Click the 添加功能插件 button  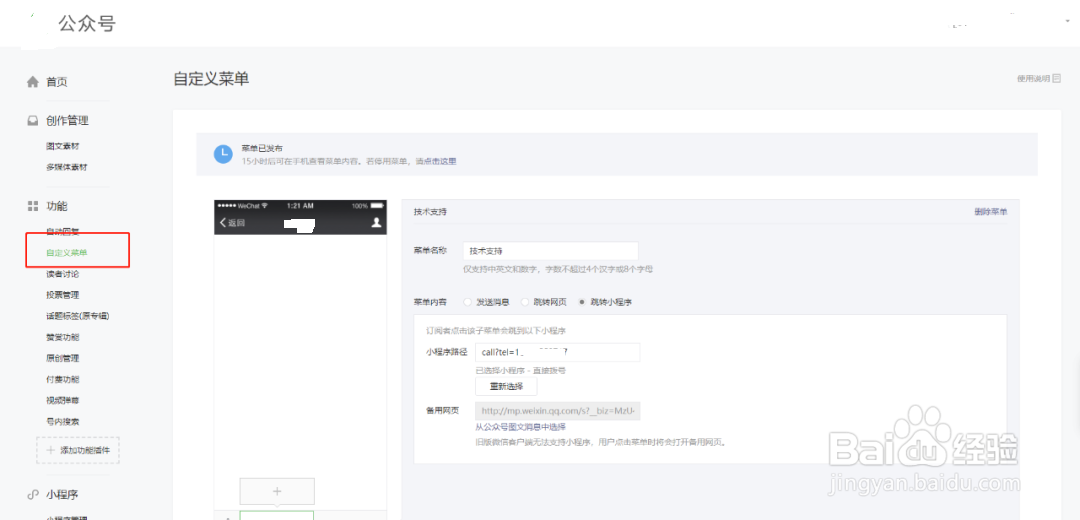78,450
